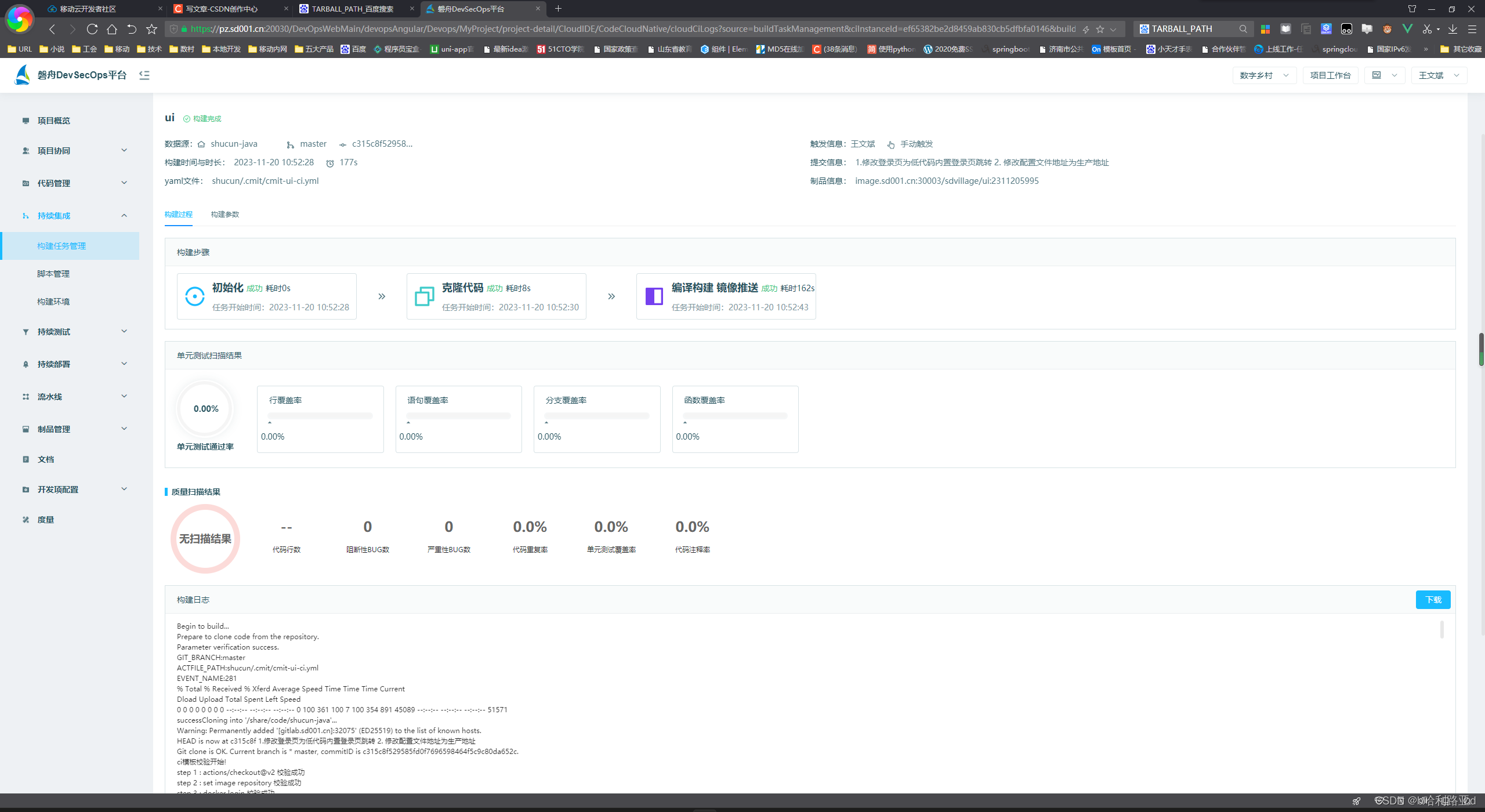The image size is (1485, 812).
Task: Switch to the 构建参数 tab
Action: (225, 215)
